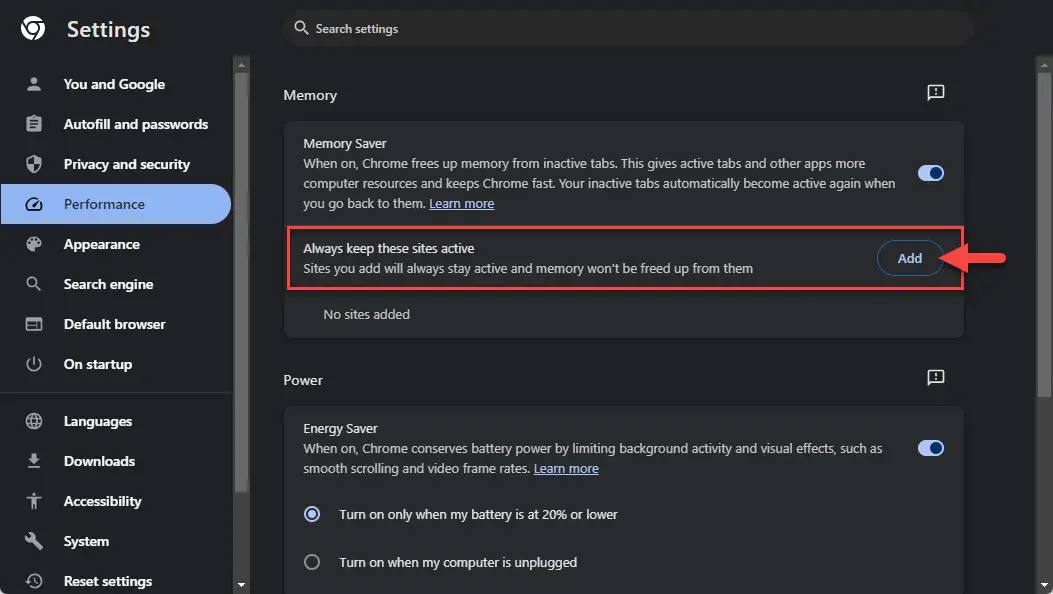Click Add to keep sites always active
Screen dimensions: 1053x594
click(x=909, y=257)
